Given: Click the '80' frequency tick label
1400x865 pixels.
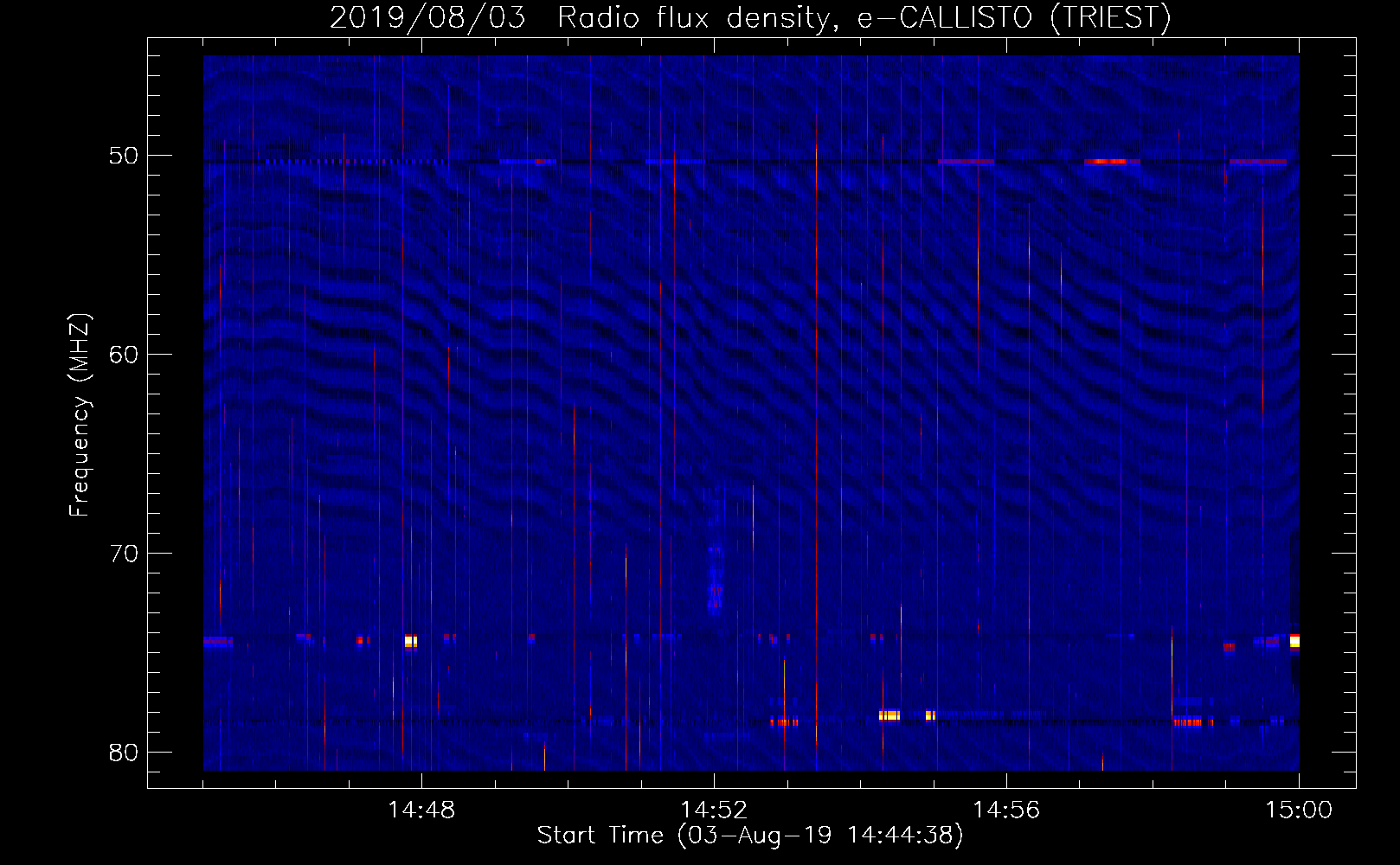Looking at the screenshot, I should coord(123,753).
